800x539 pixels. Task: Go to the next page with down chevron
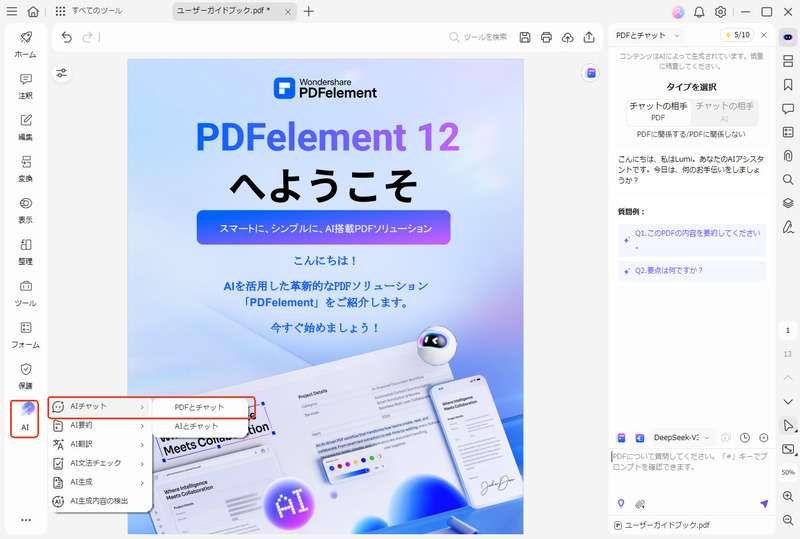point(788,402)
